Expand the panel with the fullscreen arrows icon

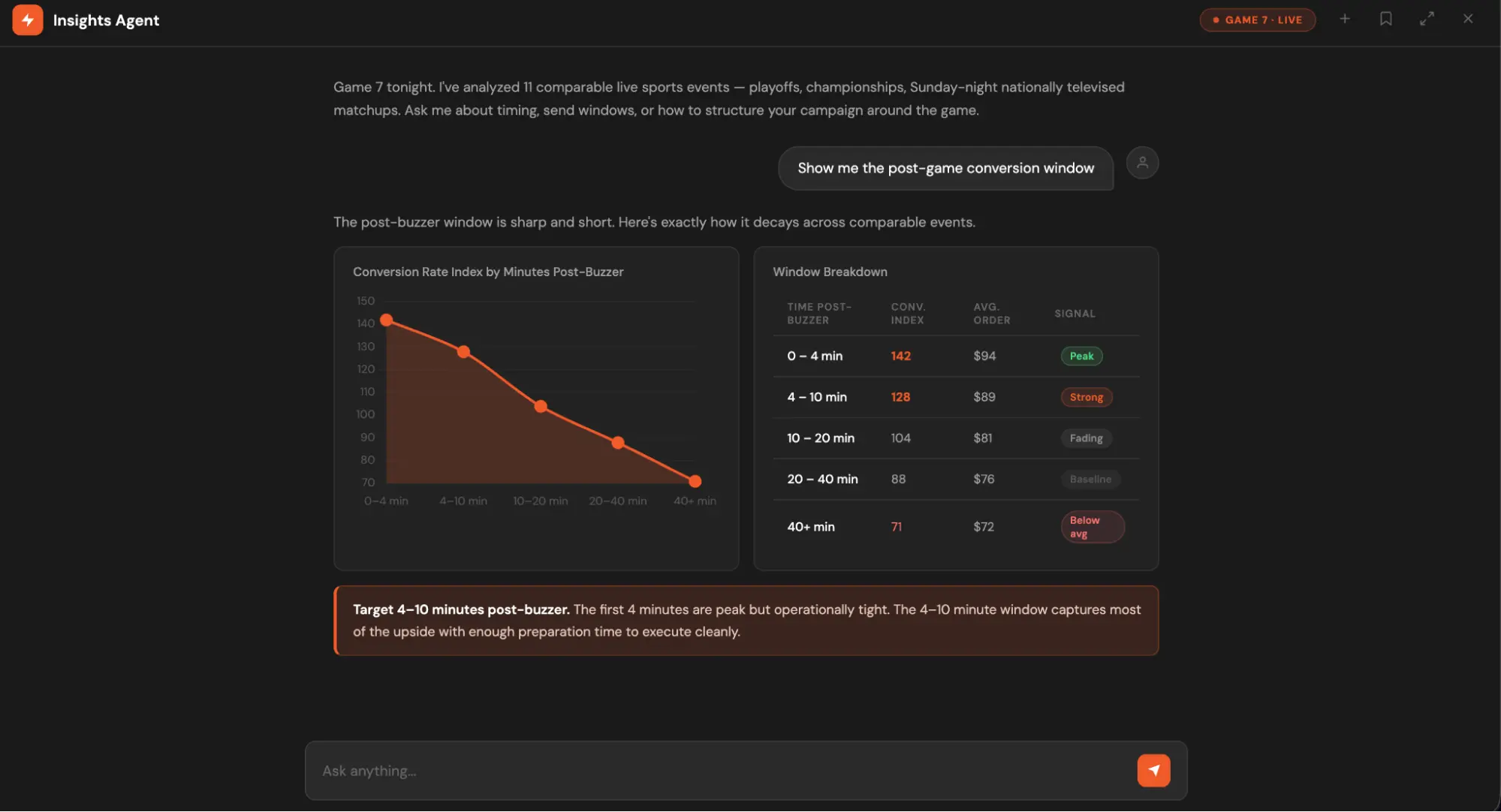click(x=1427, y=19)
